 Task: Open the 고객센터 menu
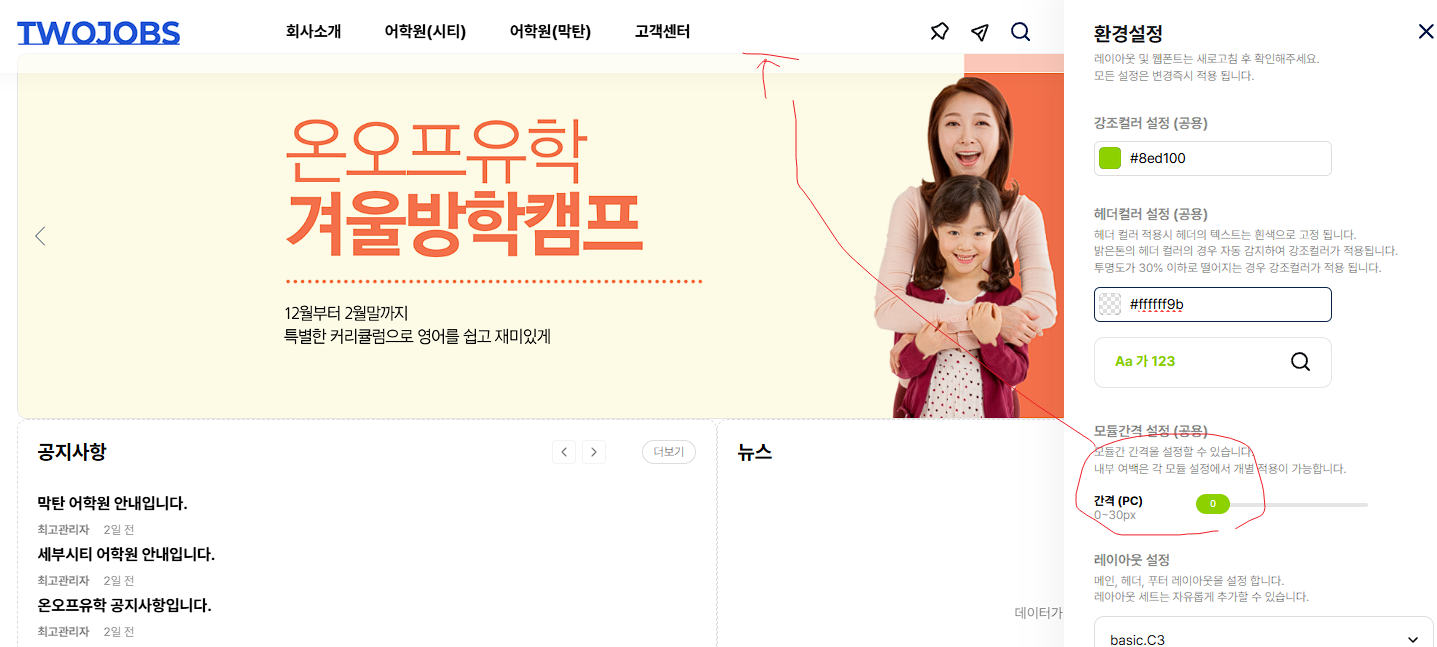click(x=662, y=32)
